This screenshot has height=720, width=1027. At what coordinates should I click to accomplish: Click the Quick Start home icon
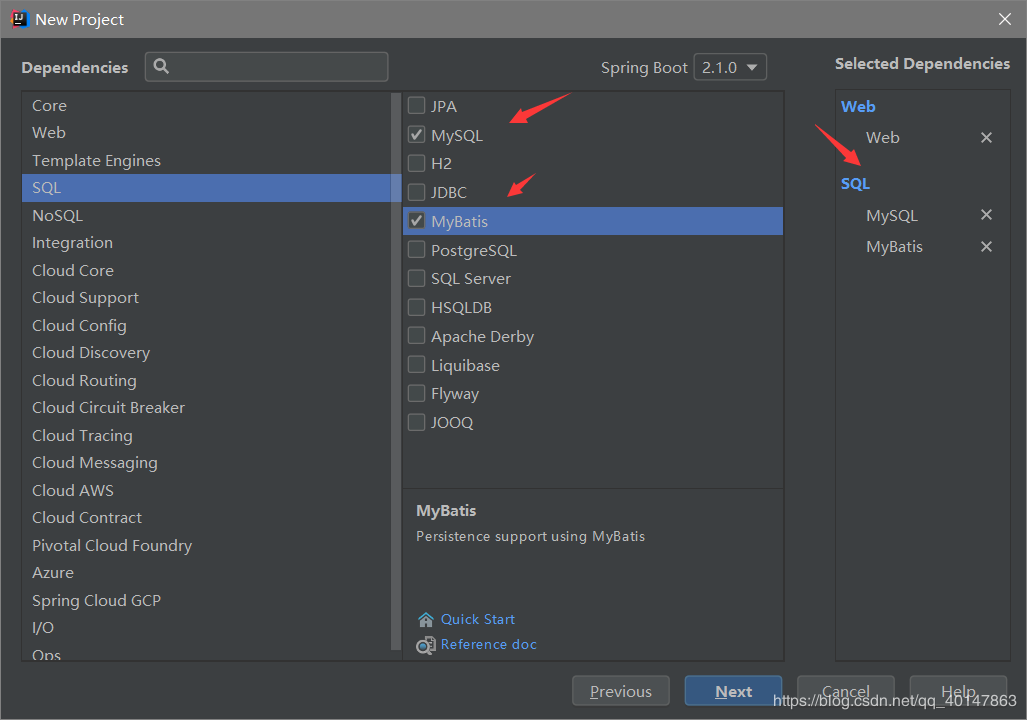pyautogui.click(x=426, y=620)
